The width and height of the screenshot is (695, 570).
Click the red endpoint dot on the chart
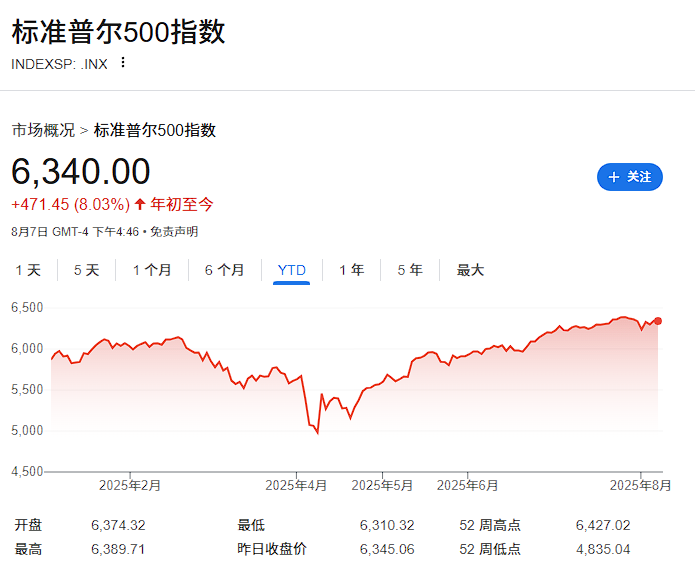click(658, 321)
